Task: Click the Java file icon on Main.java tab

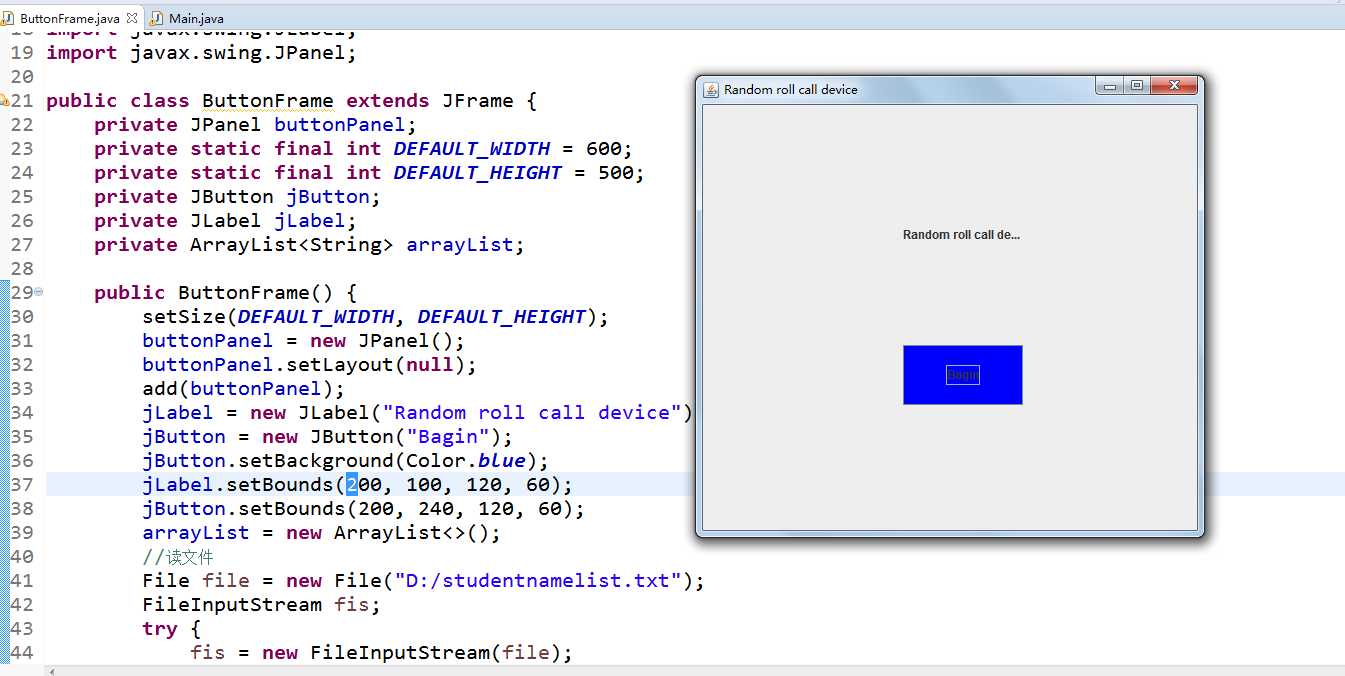Action: (x=156, y=18)
